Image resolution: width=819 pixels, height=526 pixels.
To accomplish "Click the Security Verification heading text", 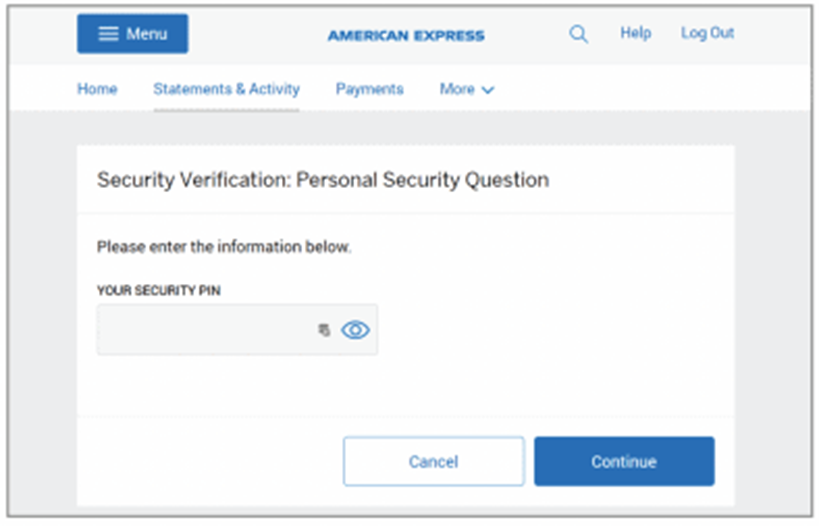I will (323, 180).
